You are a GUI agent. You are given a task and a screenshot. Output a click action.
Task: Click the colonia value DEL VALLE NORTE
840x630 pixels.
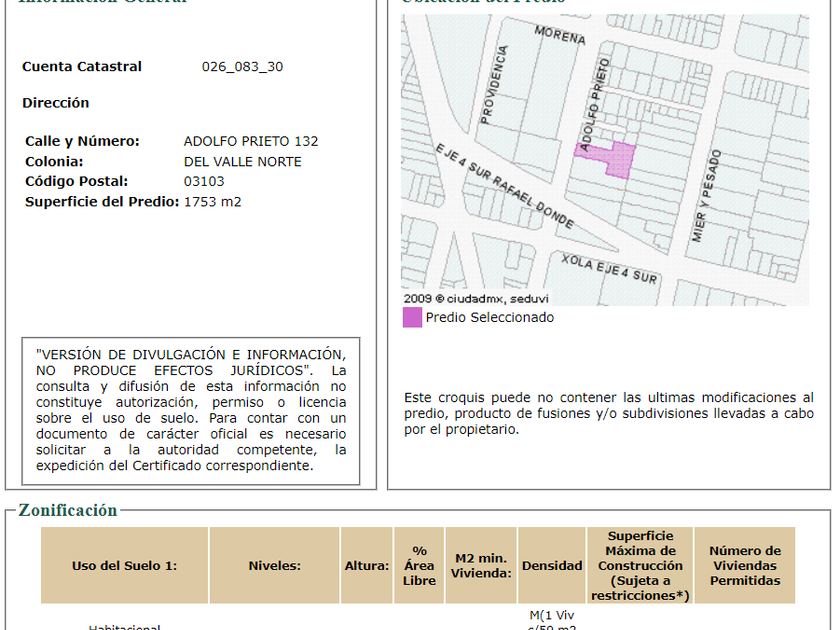pyautogui.click(x=242, y=161)
